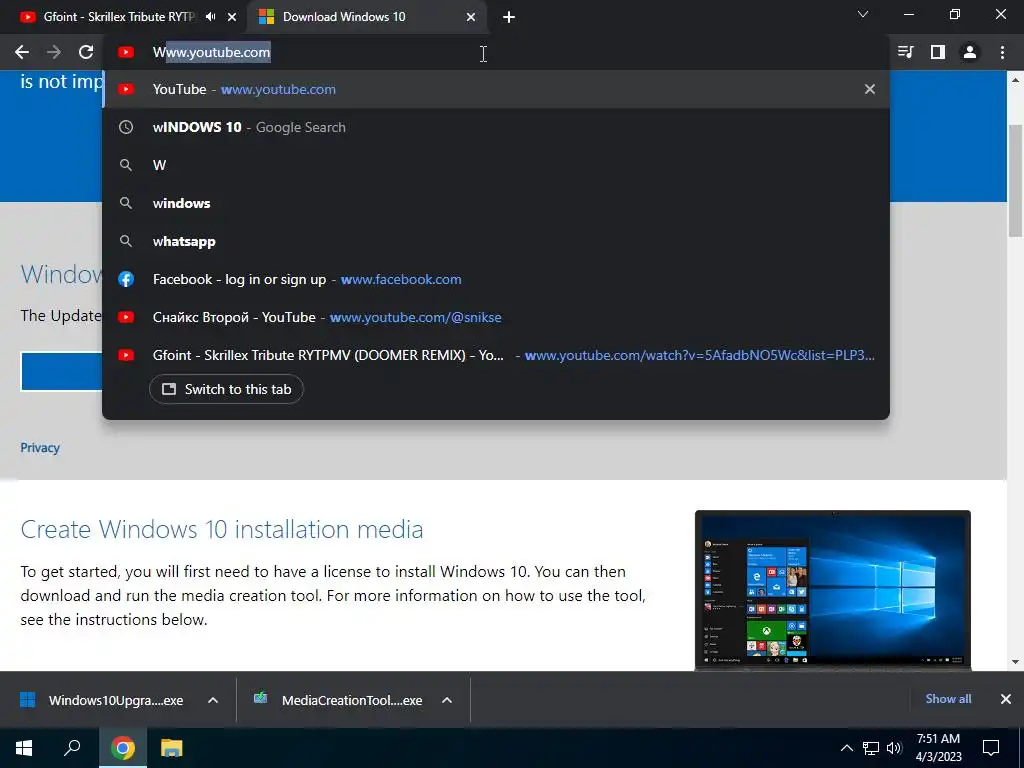Open Facebook log in suggestion

[496, 279]
